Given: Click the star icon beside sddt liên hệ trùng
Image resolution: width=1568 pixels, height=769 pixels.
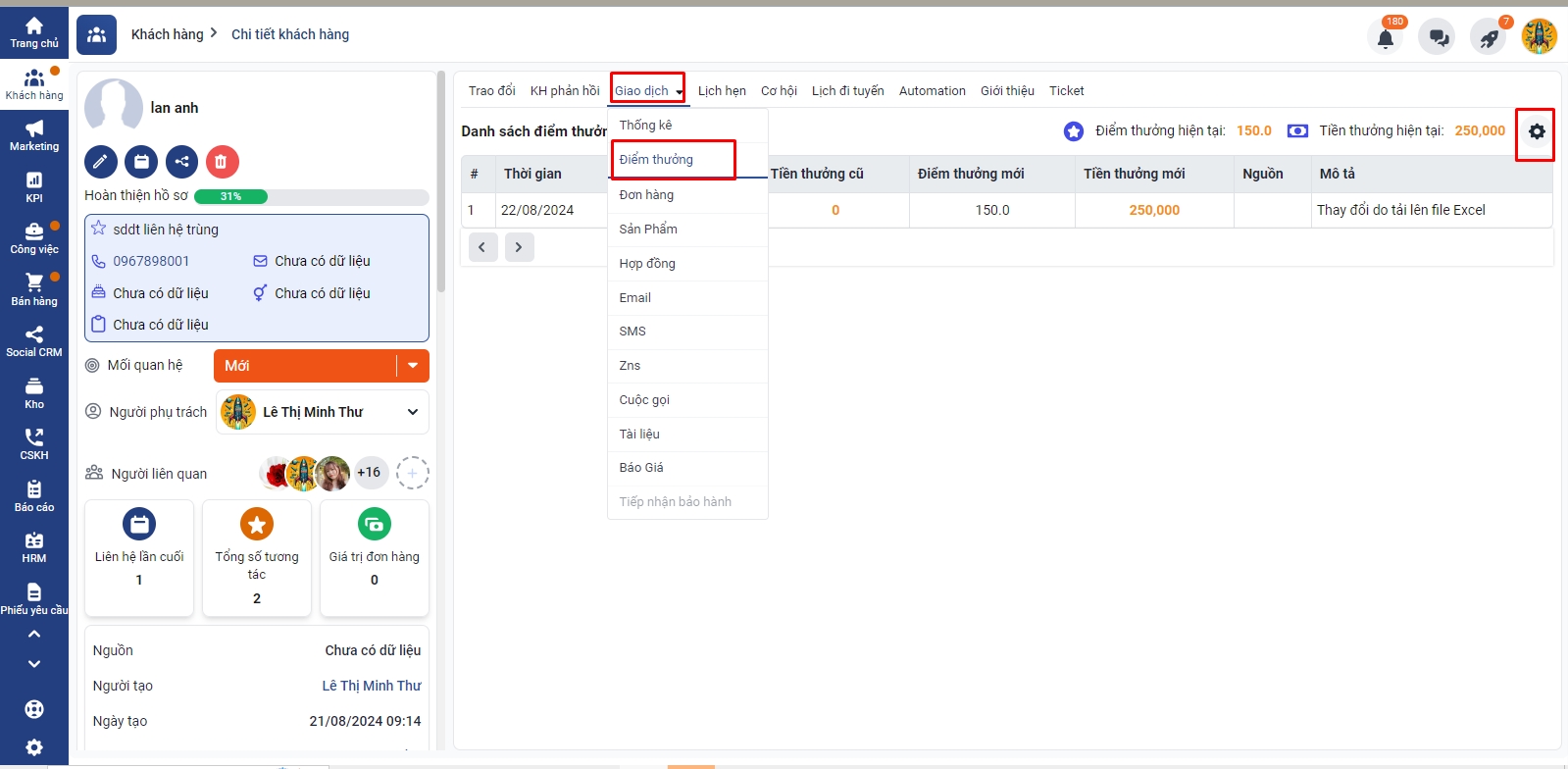Looking at the screenshot, I should (99, 229).
